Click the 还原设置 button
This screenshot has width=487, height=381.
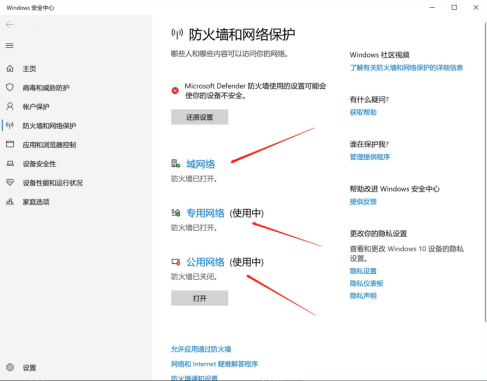tap(199, 117)
